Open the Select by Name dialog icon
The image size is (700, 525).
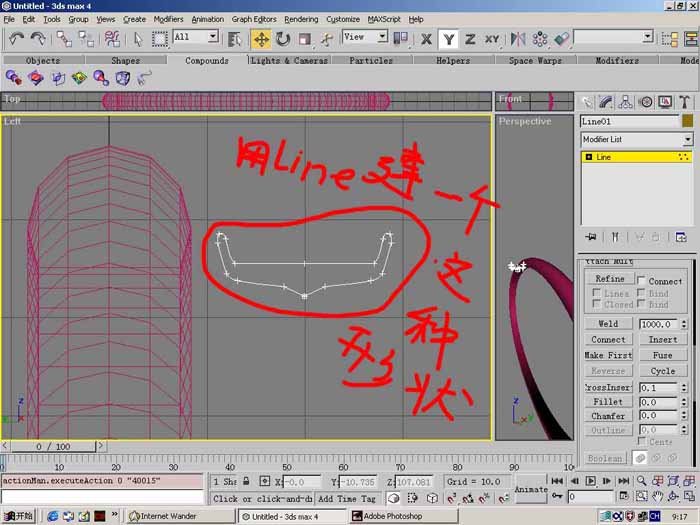(234, 39)
